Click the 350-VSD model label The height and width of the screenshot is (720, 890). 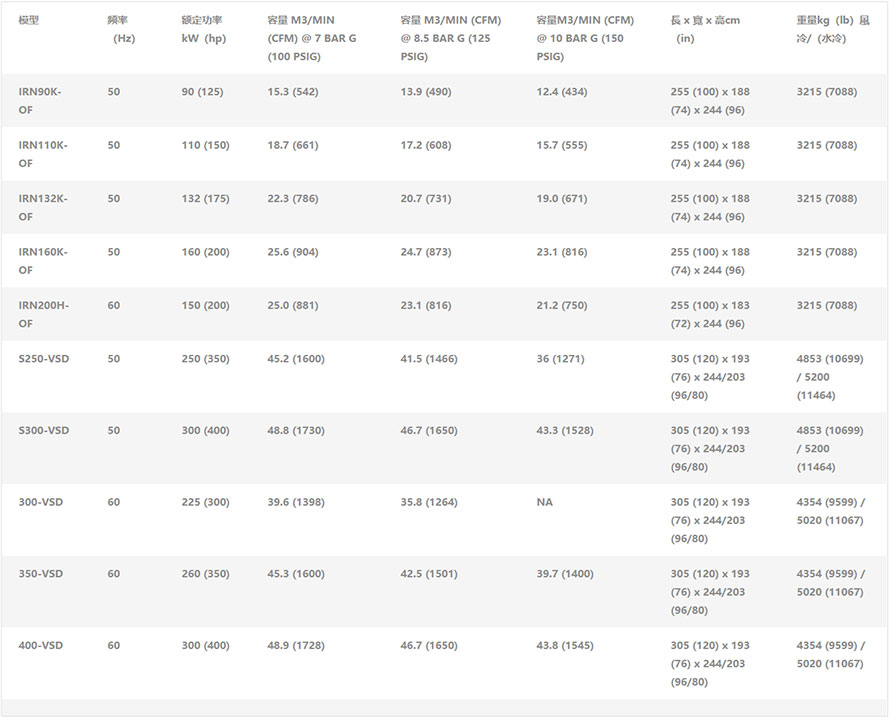coord(41,574)
